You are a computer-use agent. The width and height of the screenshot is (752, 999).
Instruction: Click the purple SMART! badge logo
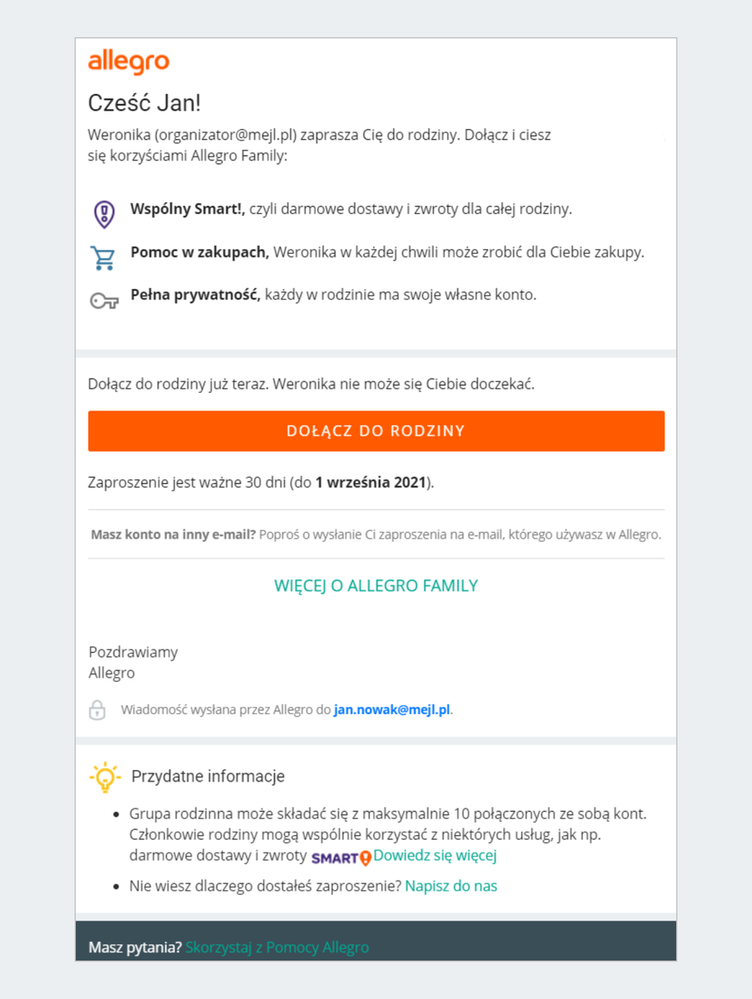(x=341, y=858)
